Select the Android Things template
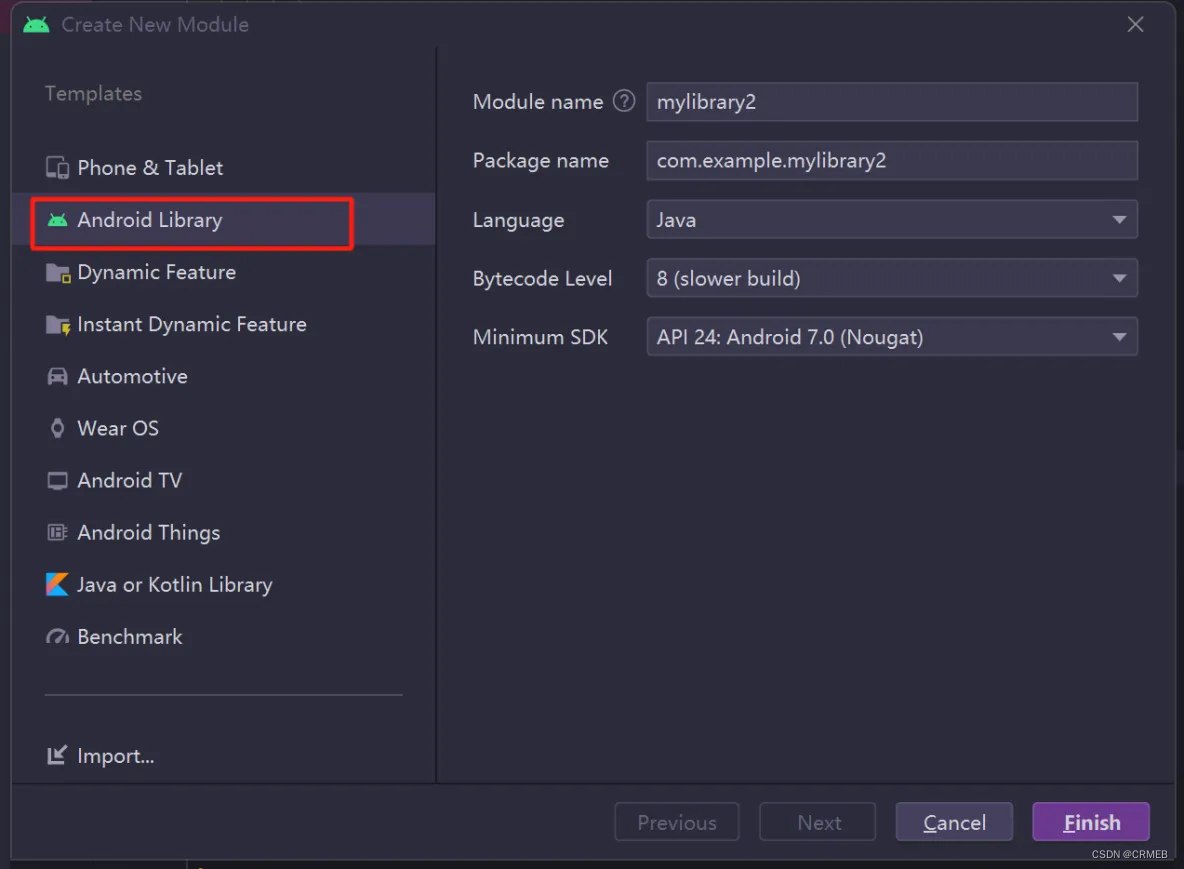 pyautogui.click(x=224, y=532)
